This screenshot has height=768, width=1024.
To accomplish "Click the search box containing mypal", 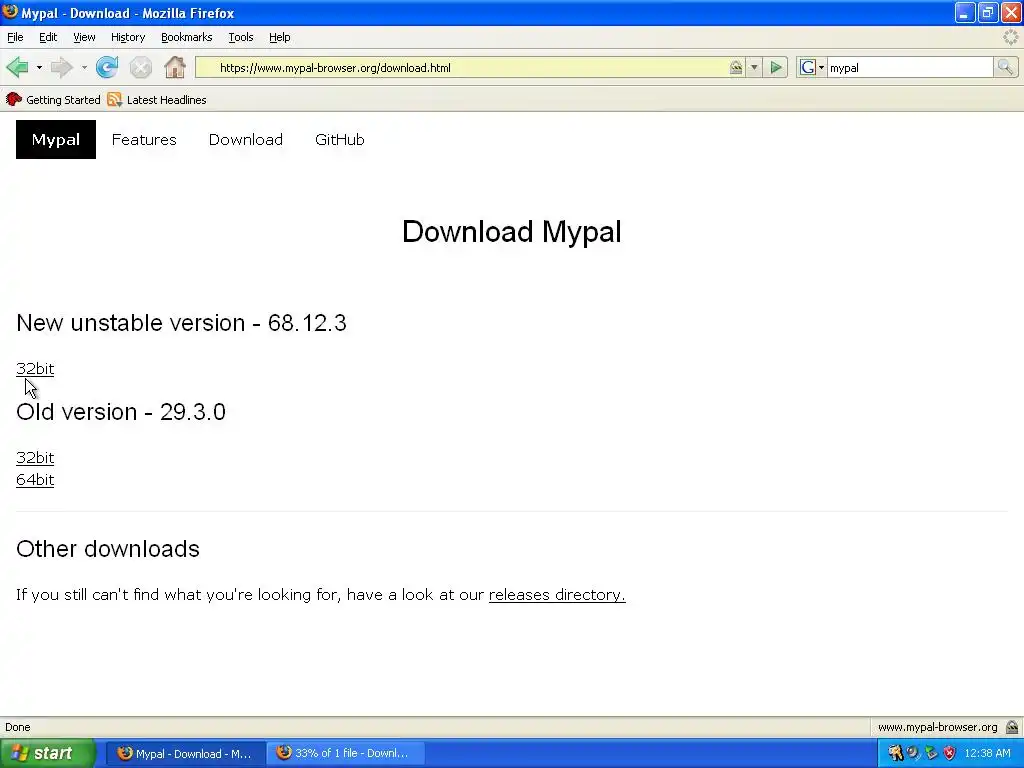I will point(910,67).
